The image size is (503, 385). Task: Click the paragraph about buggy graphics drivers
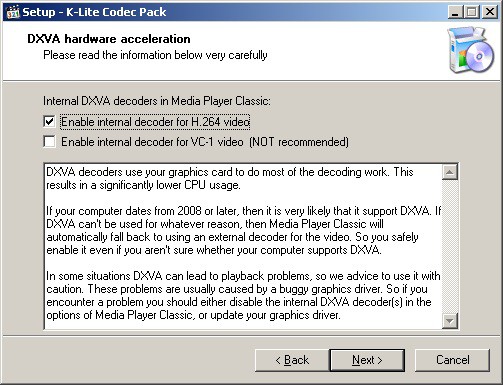243,295
